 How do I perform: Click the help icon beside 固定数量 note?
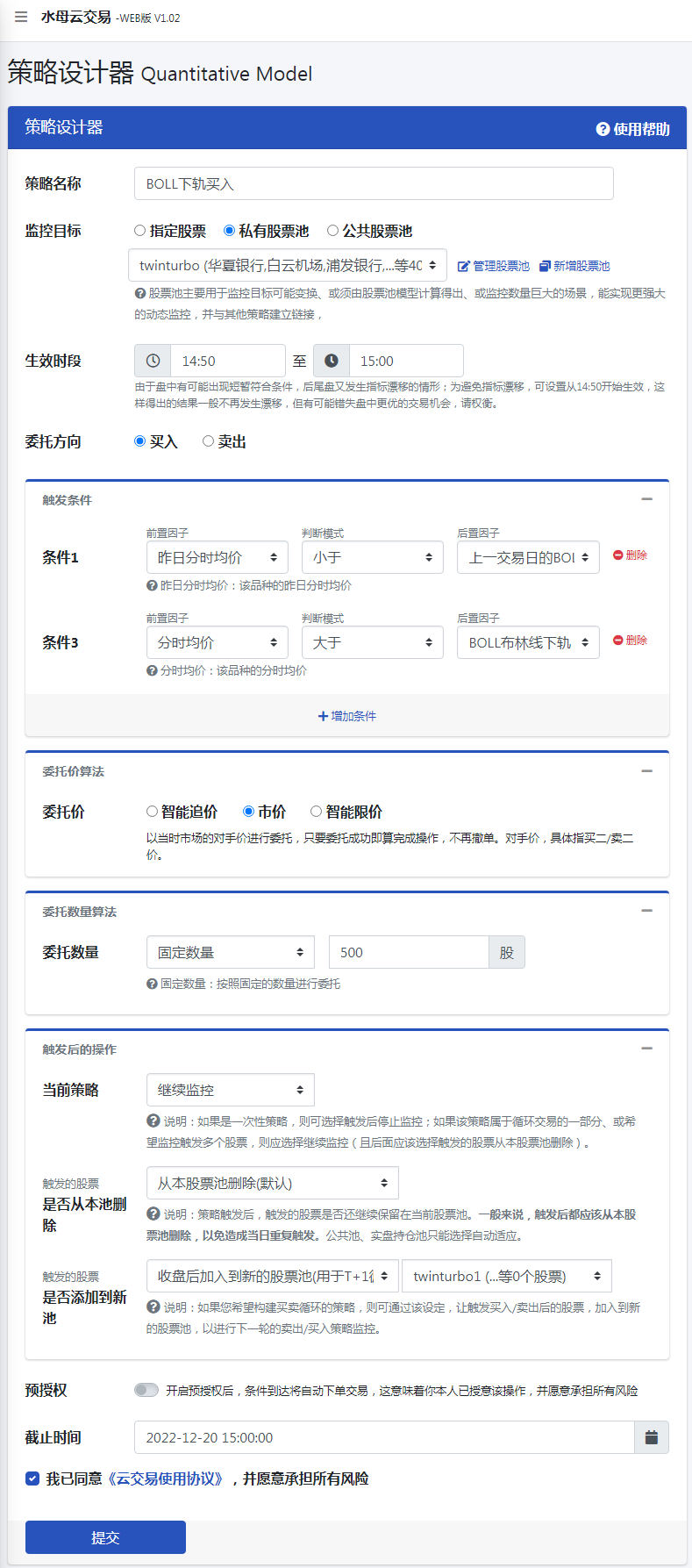152,984
